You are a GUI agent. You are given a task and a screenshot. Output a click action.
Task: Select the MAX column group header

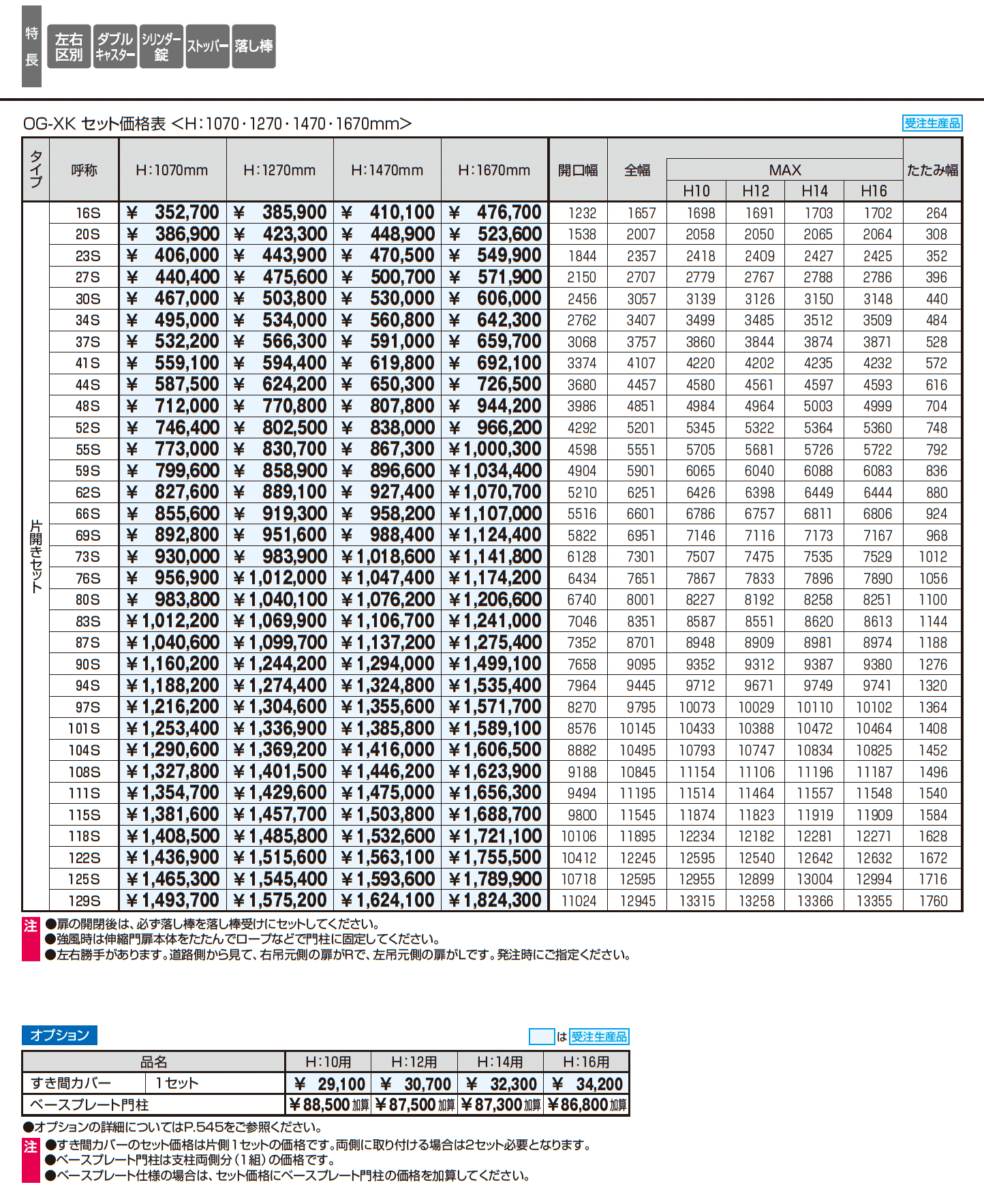pyautogui.click(x=784, y=170)
